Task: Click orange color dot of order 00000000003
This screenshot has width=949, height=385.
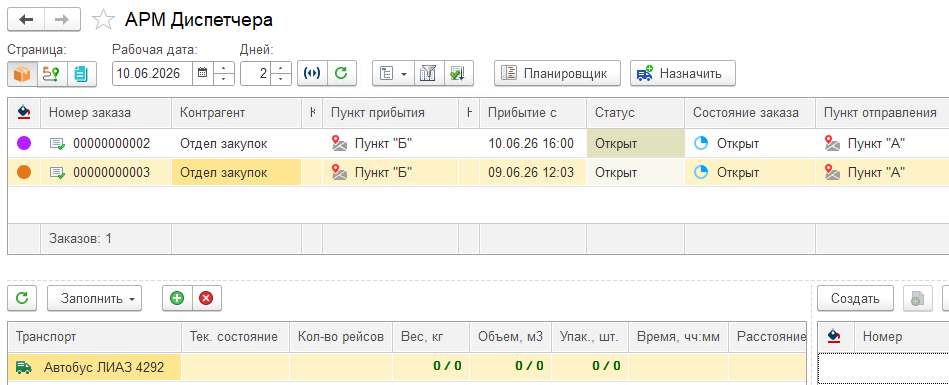Action: [x=24, y=173]
